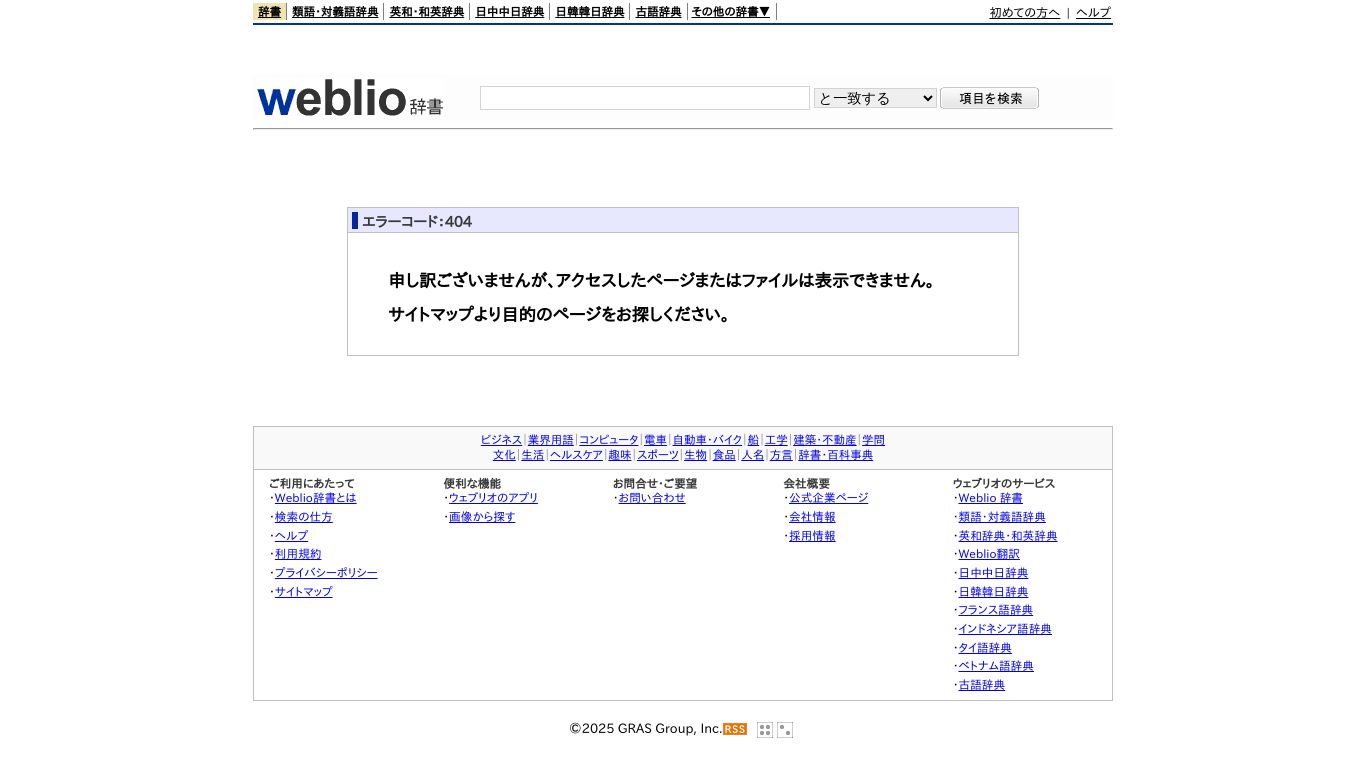1366x768 pixels.
Task: Click the four-dot square icon in footer
Action: [x=765, y=730]
